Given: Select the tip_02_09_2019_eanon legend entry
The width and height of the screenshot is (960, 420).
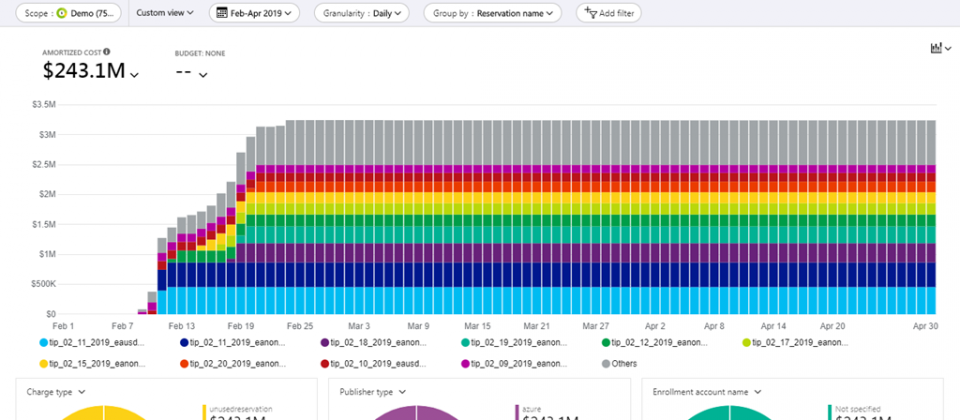Looking at the screenshot, I should point(515,364).
